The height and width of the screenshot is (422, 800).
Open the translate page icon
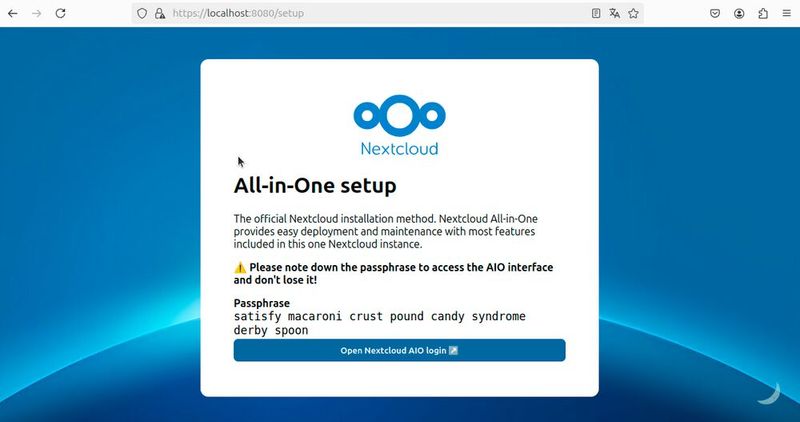point(614,13)
